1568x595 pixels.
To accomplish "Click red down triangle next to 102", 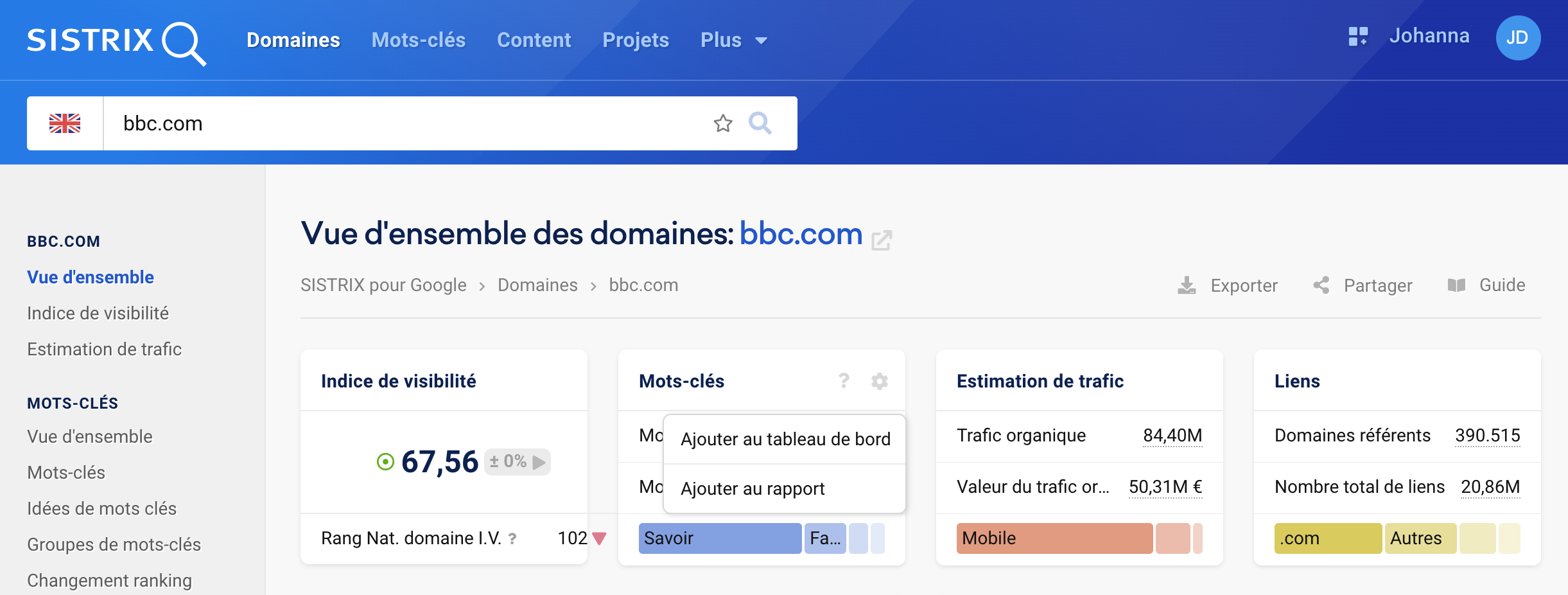I will (600, 538).
